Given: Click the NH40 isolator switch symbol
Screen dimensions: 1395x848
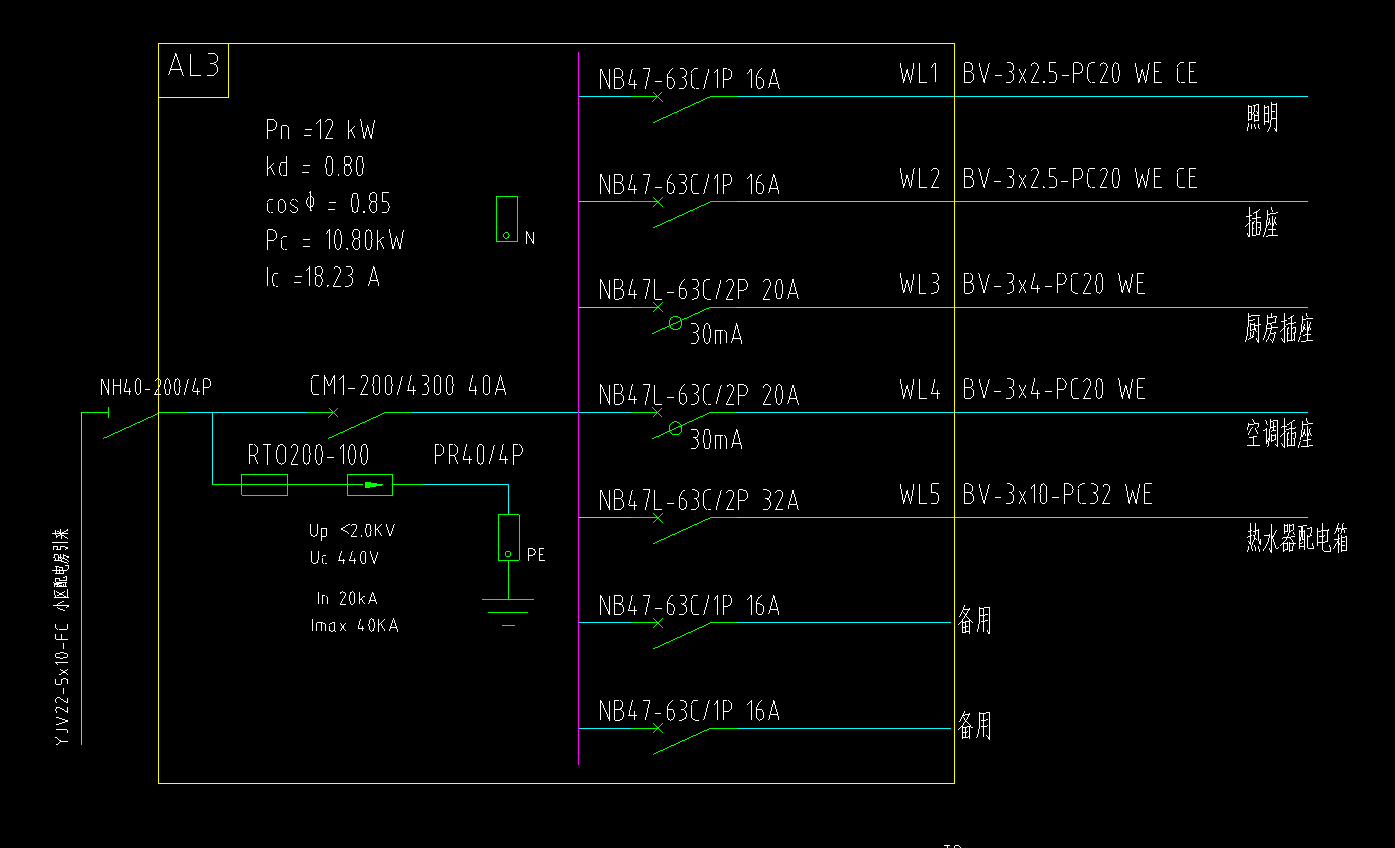Looking at the screenshot, I should click(130, 424).
